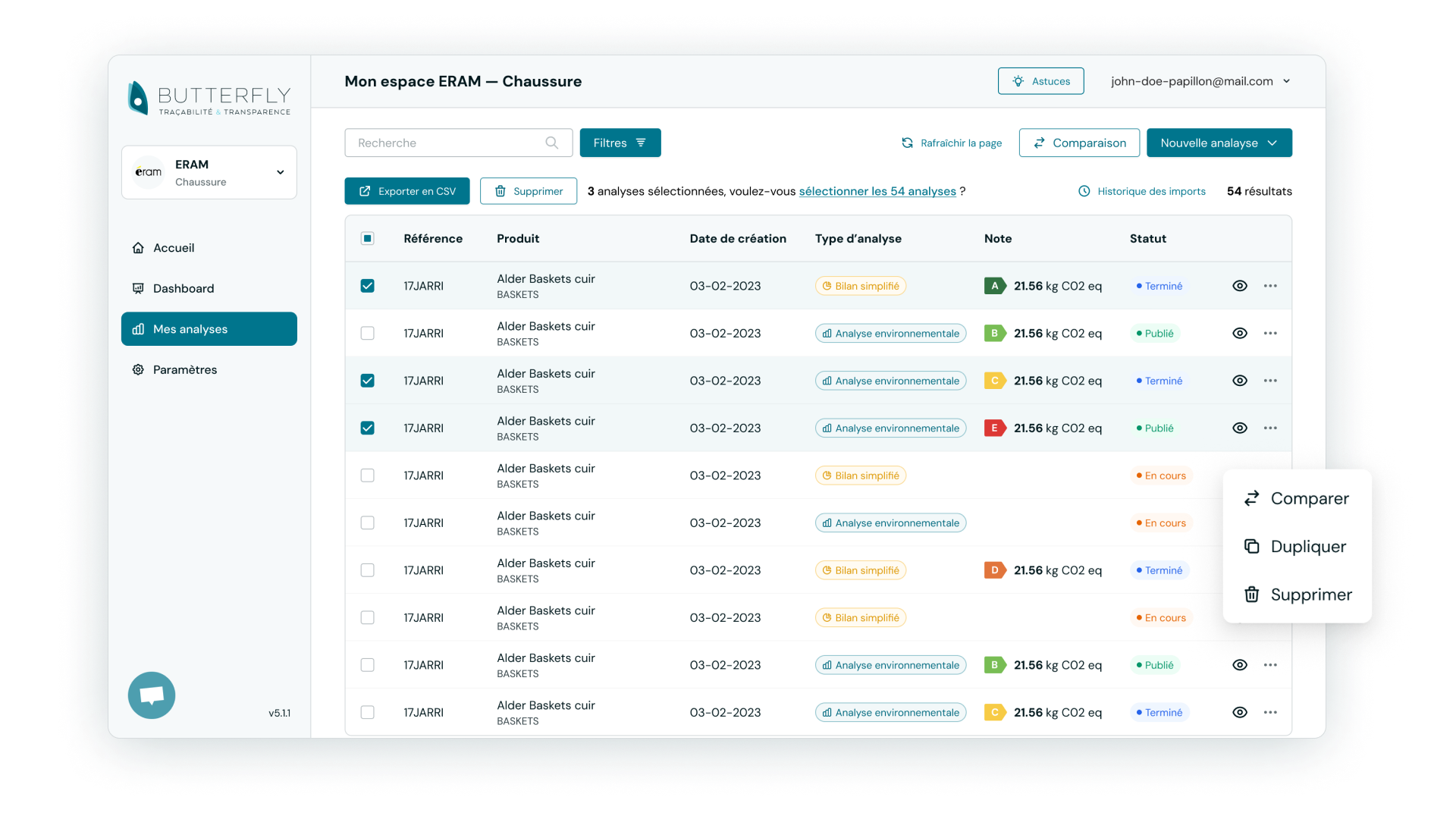Click the Statut column header
This screenshot has height=819, width=1456.
point(1148,238)
